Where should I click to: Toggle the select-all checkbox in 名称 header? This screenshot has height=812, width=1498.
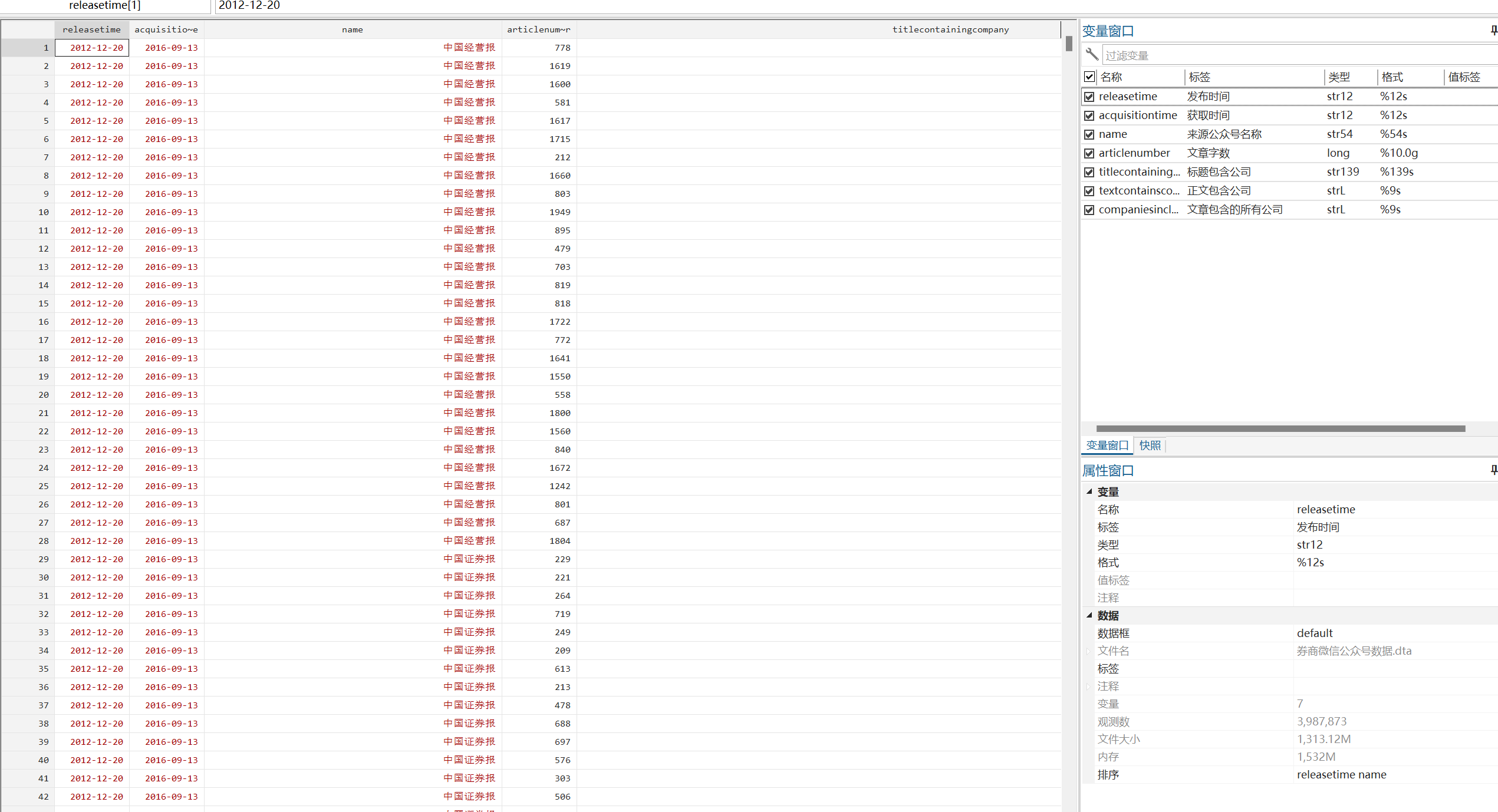click(x=1089, y=77)
